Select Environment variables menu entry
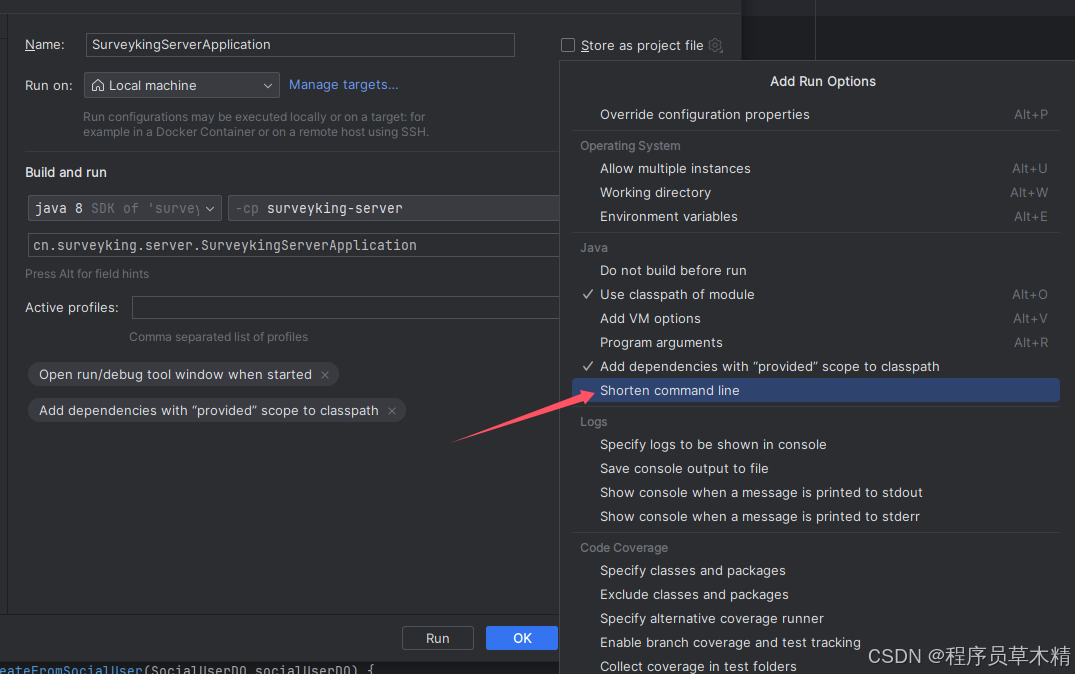 pos(668,216)
